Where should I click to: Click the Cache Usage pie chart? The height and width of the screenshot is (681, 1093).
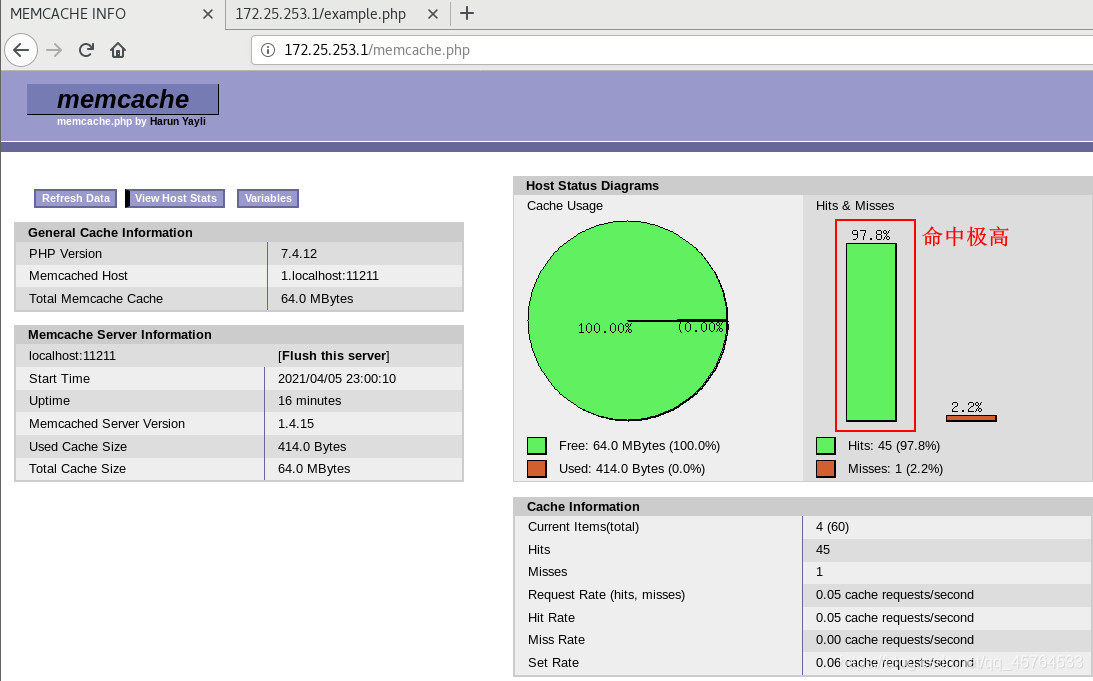point(628,321)
